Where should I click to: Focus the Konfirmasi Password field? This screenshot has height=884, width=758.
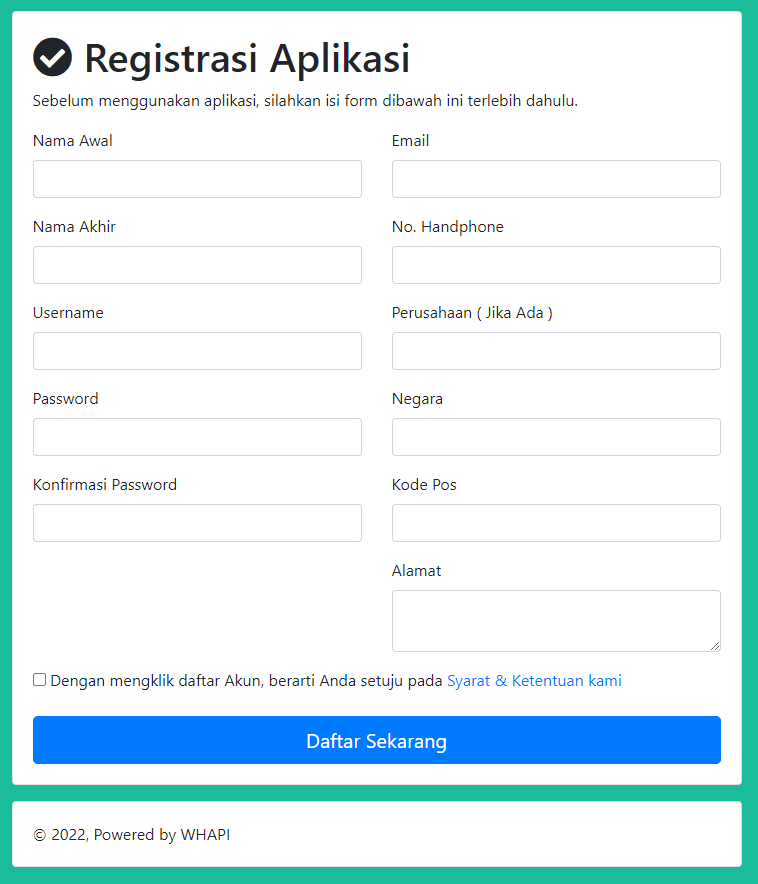[197, 523]
